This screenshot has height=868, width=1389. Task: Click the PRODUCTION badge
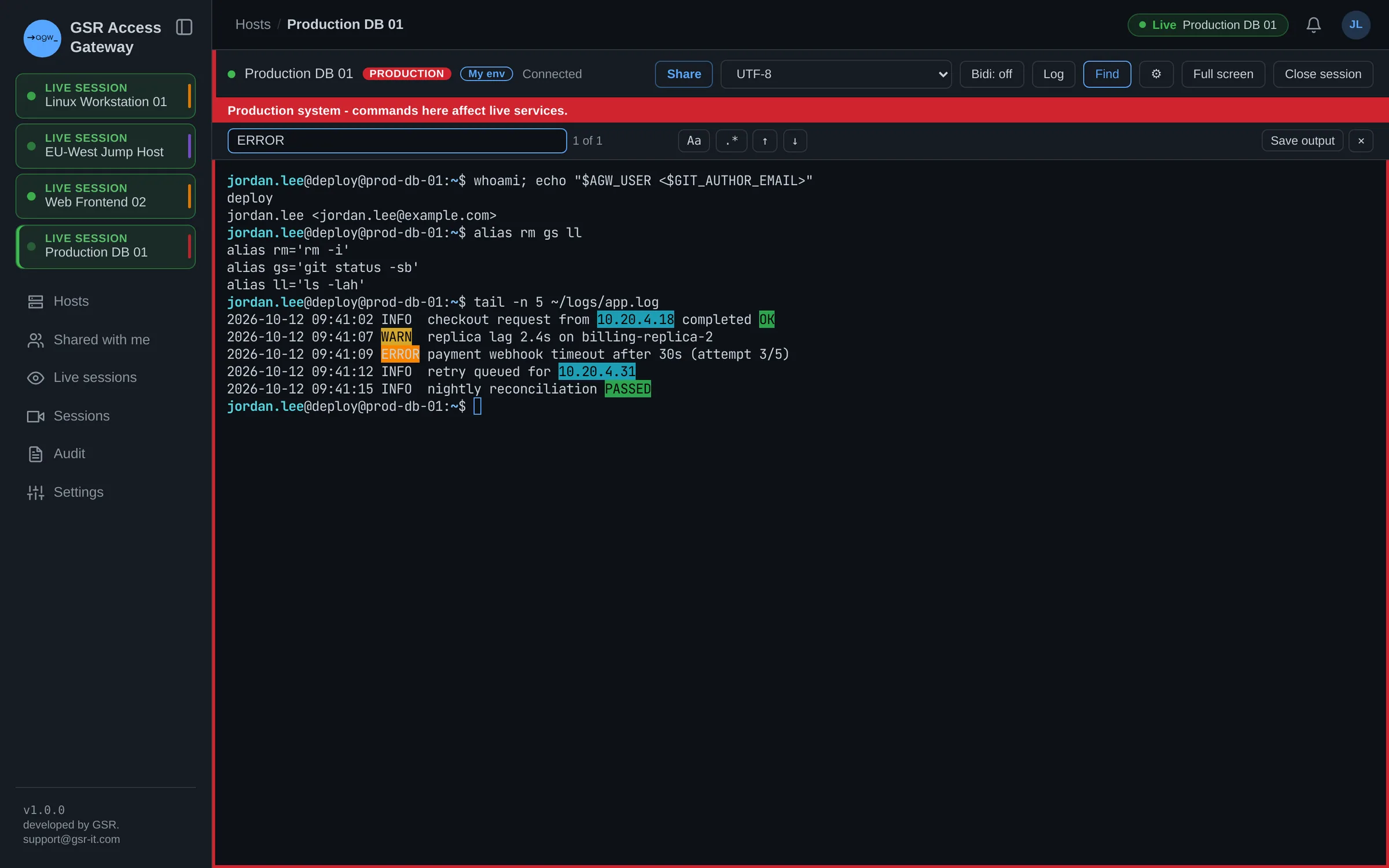pyautogui.click(x=406, y=74)
